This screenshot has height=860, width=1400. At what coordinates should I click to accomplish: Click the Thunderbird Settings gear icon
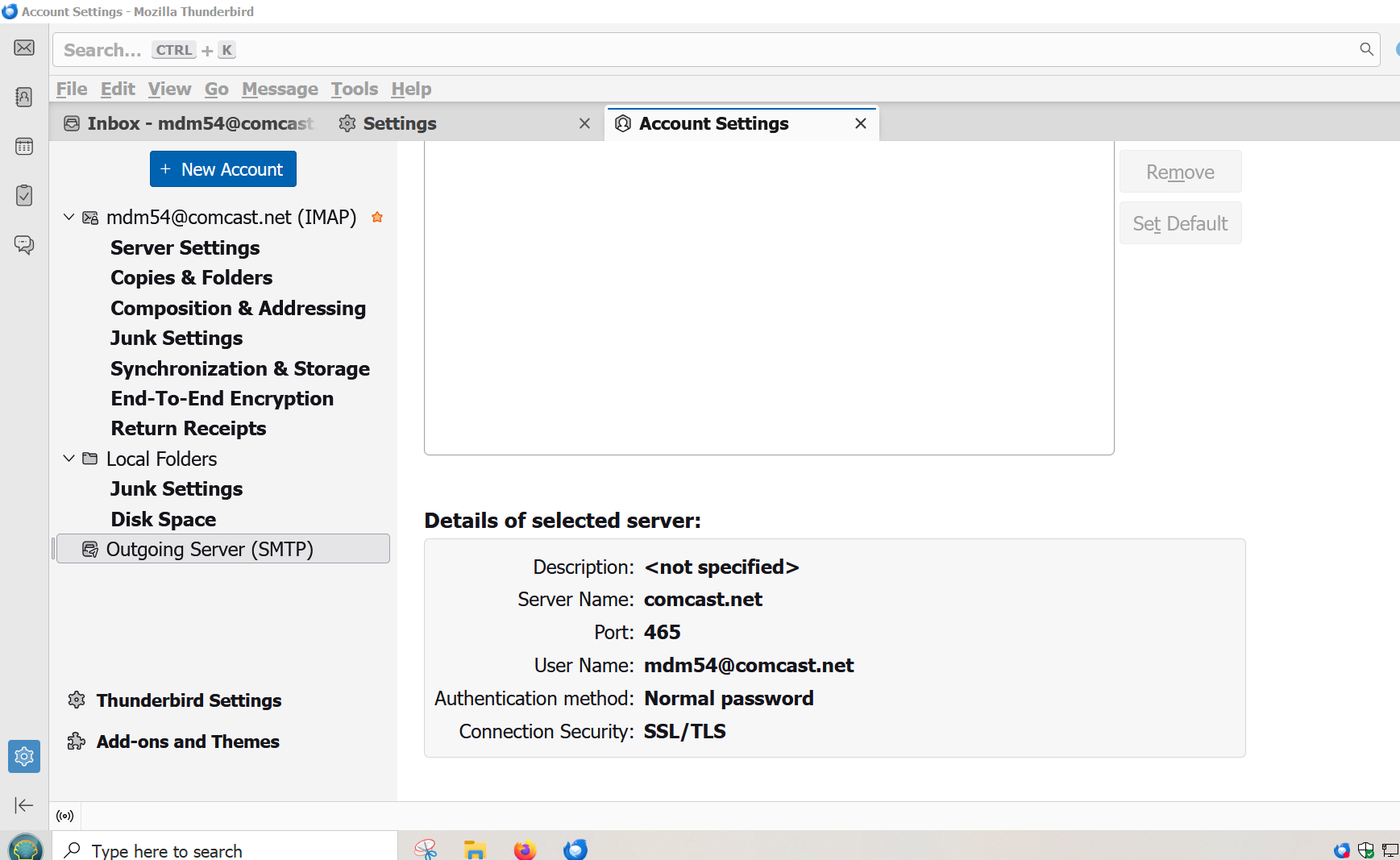point(77,700)
